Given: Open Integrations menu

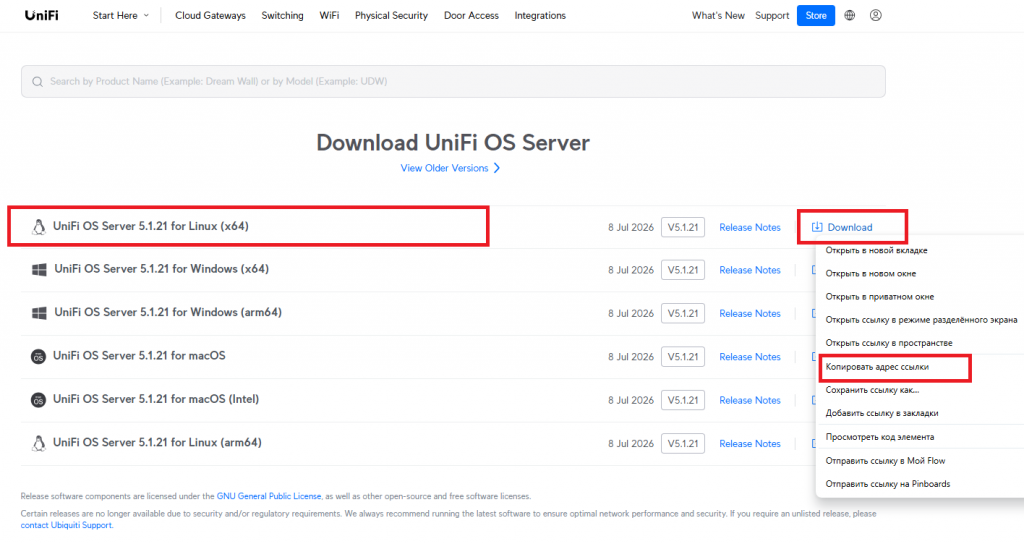Looking at the screenshot, I should coord(540,15).
